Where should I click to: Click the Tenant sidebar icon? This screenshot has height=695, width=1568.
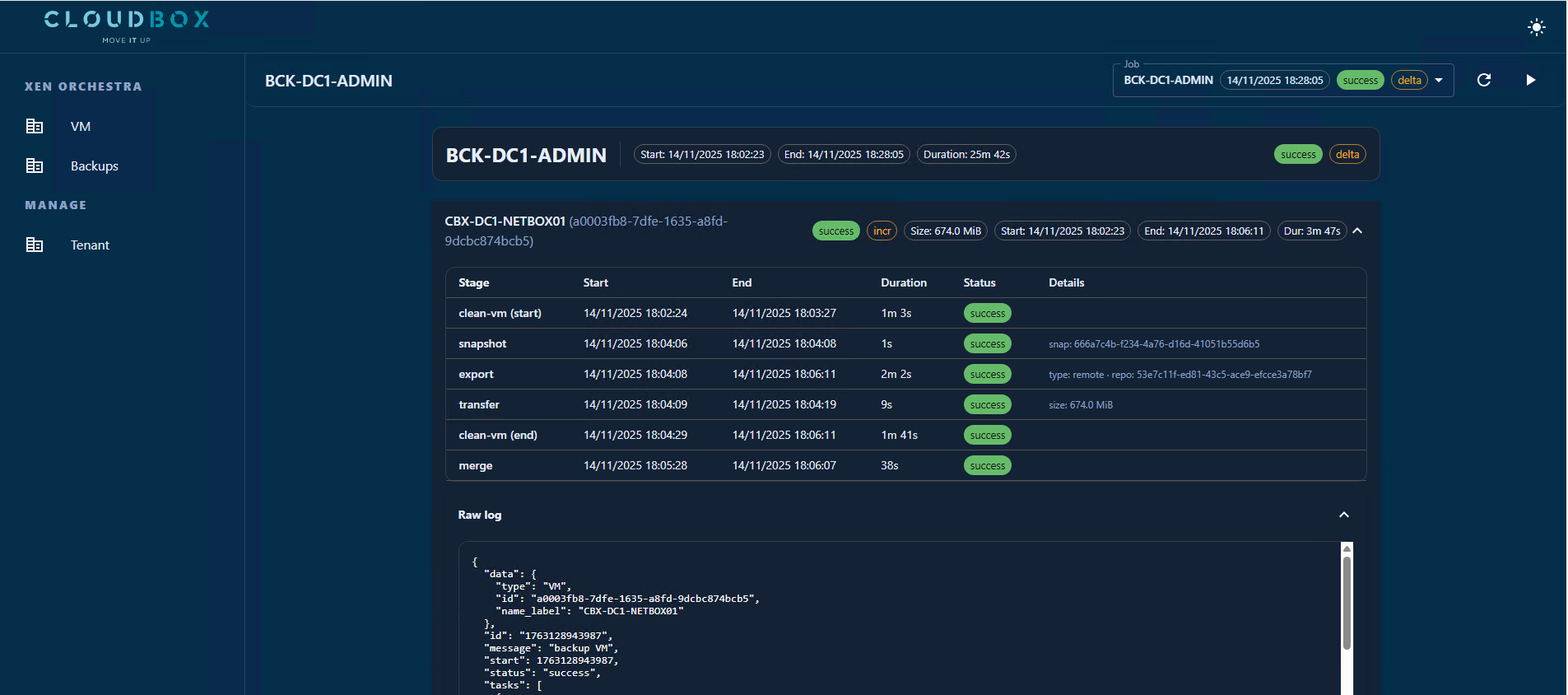[x=35, y=245]
